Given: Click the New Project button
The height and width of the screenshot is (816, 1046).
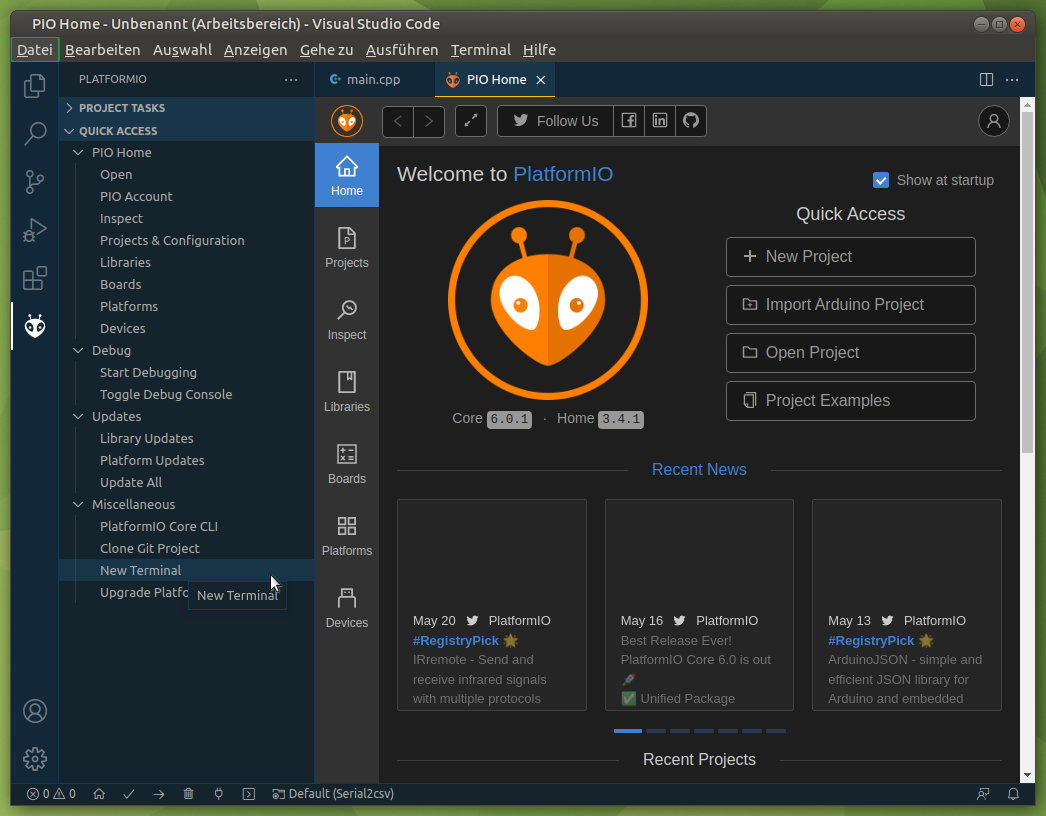Looking at the screenshot, I should [851, 257].
